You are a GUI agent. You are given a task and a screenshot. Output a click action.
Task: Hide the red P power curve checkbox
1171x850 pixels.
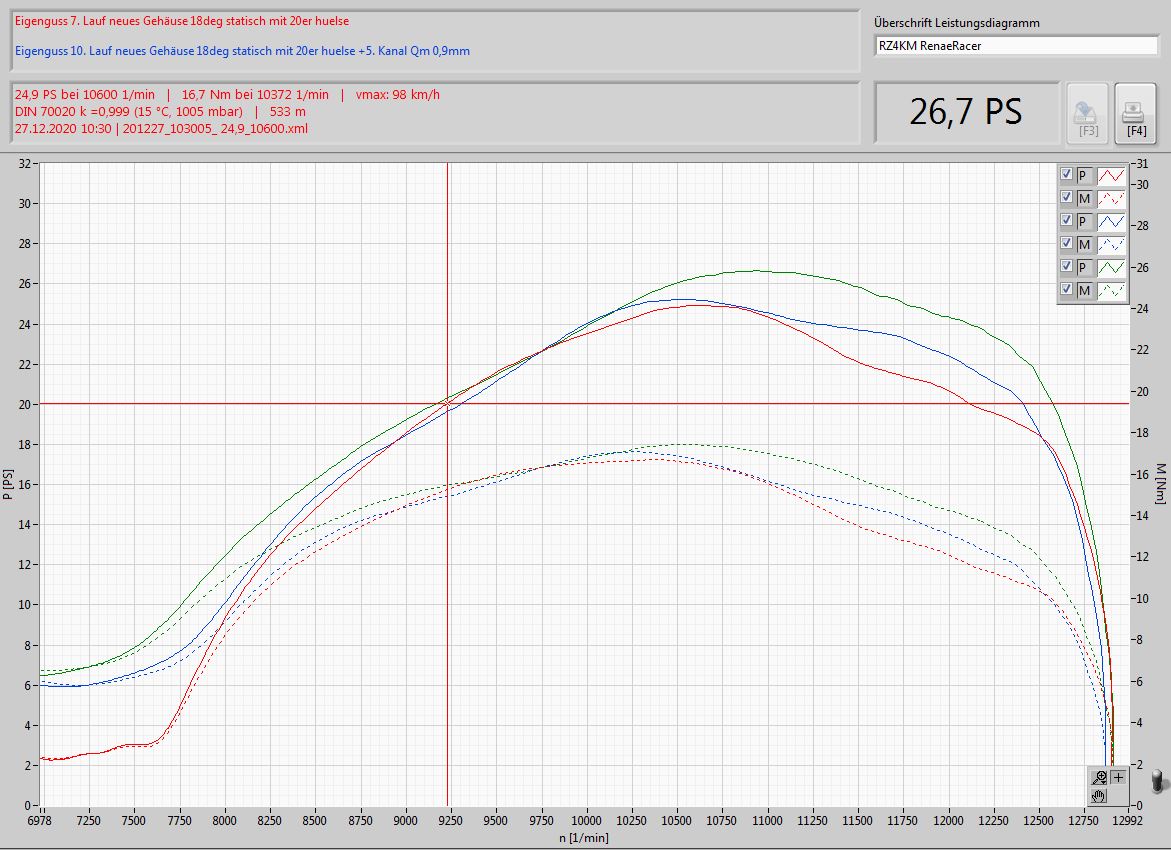[x=1066, y=175]
